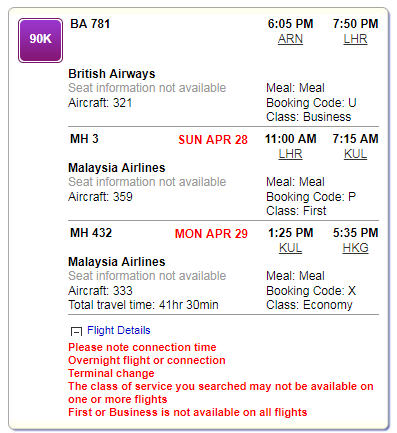Select the purple 90K award button
Screen dimensions: 397x433
point(40,40)
